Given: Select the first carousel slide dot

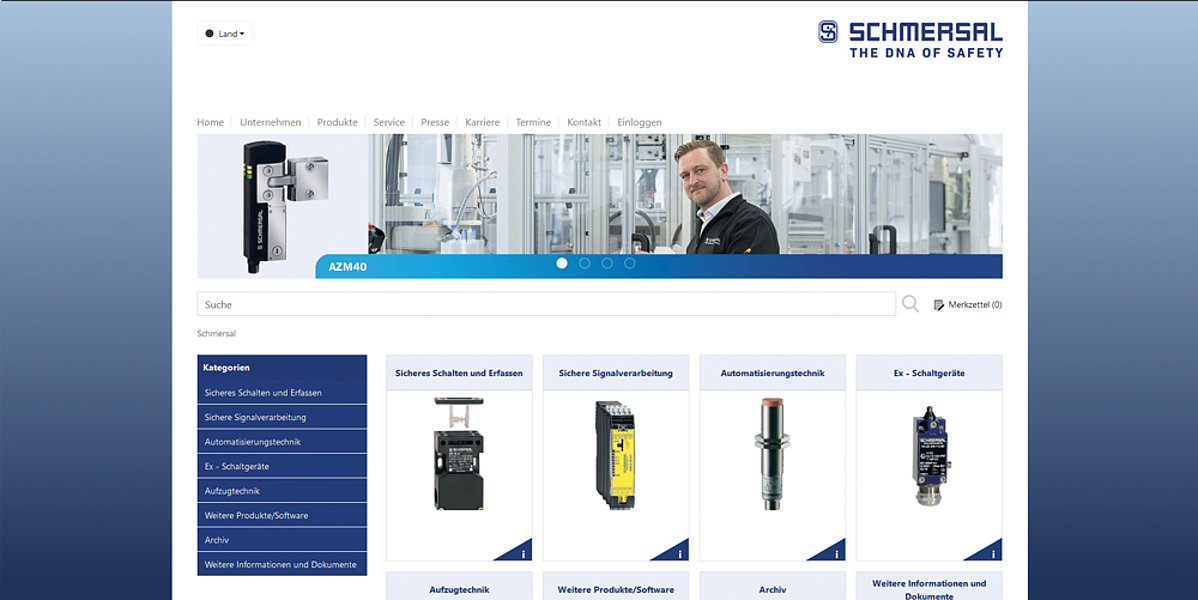Looking at the screenshot, I should pyautogui.click(x=562, y=263).
